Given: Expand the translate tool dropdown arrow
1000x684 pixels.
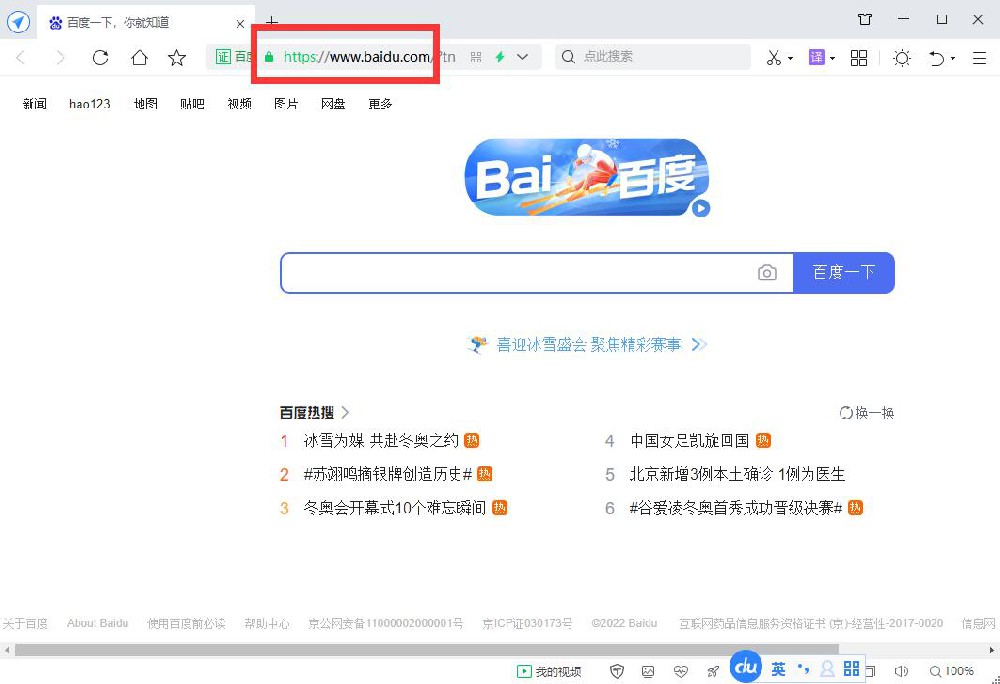Looking at the screenshot, I should (831, 57).
